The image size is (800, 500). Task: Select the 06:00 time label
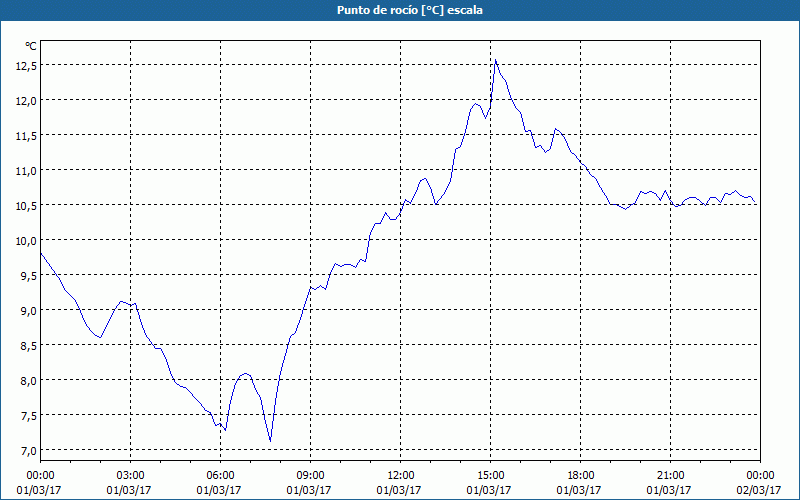(x=220, y=476)
